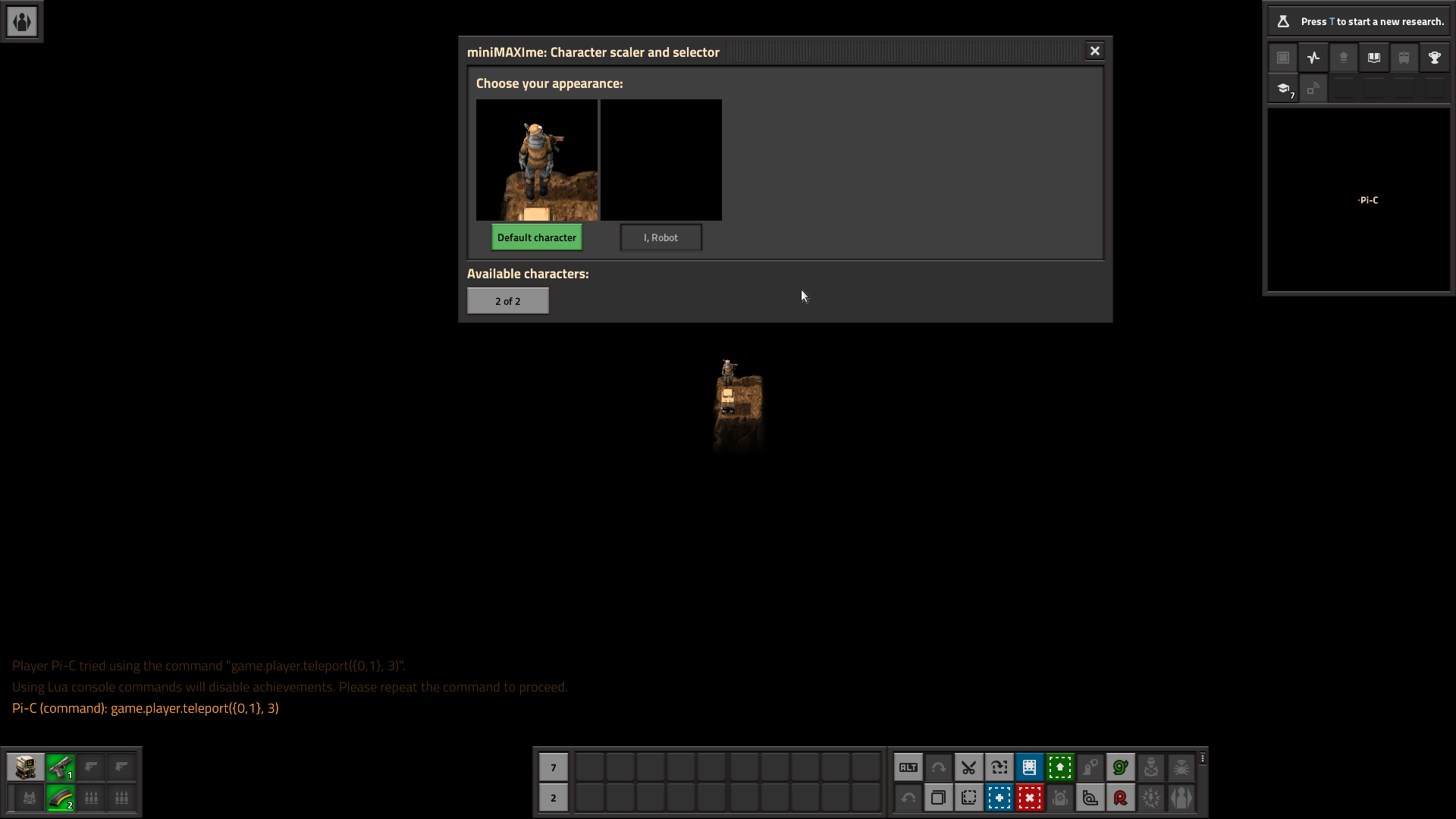Select the upgrade planner toolbar icon
The image size is (1456, 819).
(1060, 768)
